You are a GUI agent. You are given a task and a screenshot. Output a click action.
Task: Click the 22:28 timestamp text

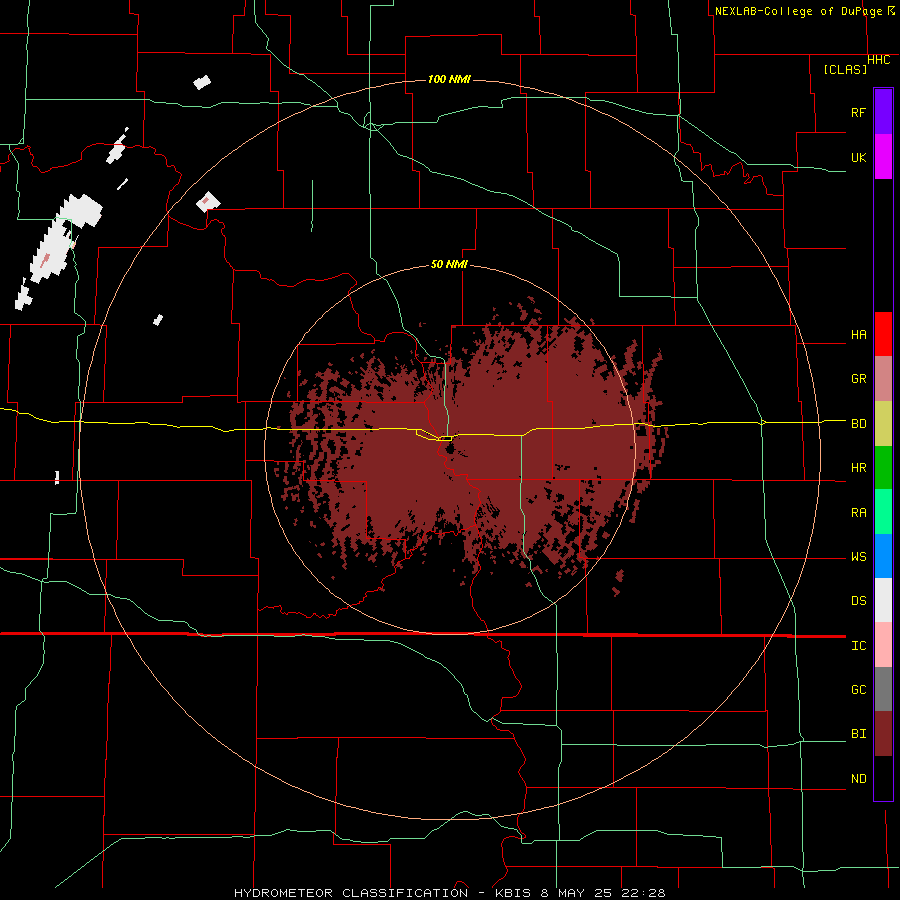tap(642, 893)
